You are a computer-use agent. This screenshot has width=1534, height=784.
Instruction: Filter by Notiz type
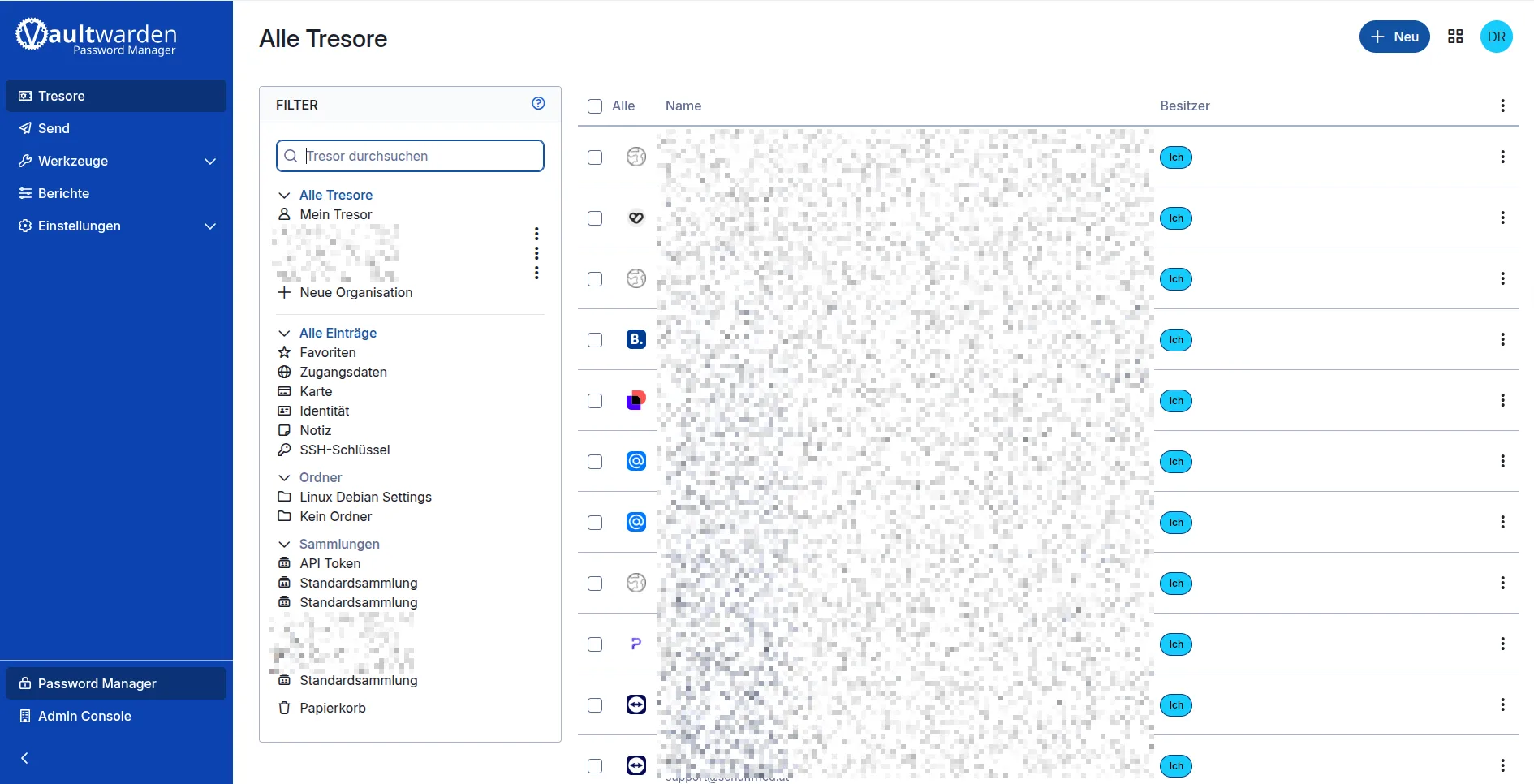coord(316,430)
